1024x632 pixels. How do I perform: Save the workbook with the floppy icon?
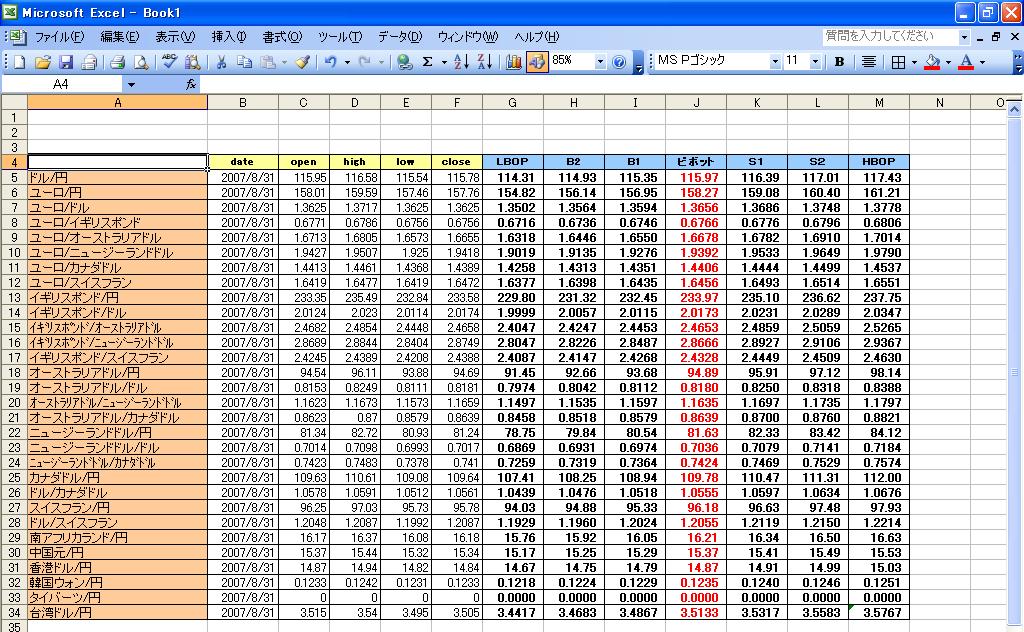65,62
